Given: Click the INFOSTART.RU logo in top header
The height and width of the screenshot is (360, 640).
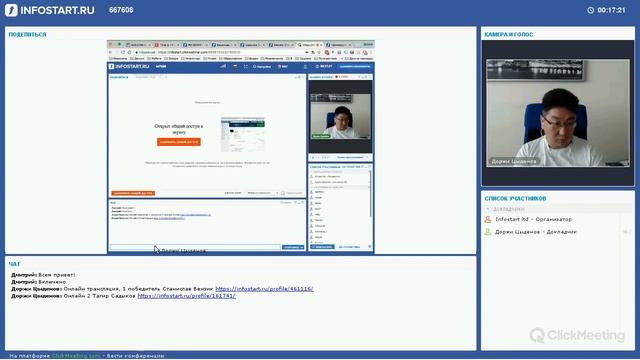Looking at the screenshot, I should pos(50,10).
